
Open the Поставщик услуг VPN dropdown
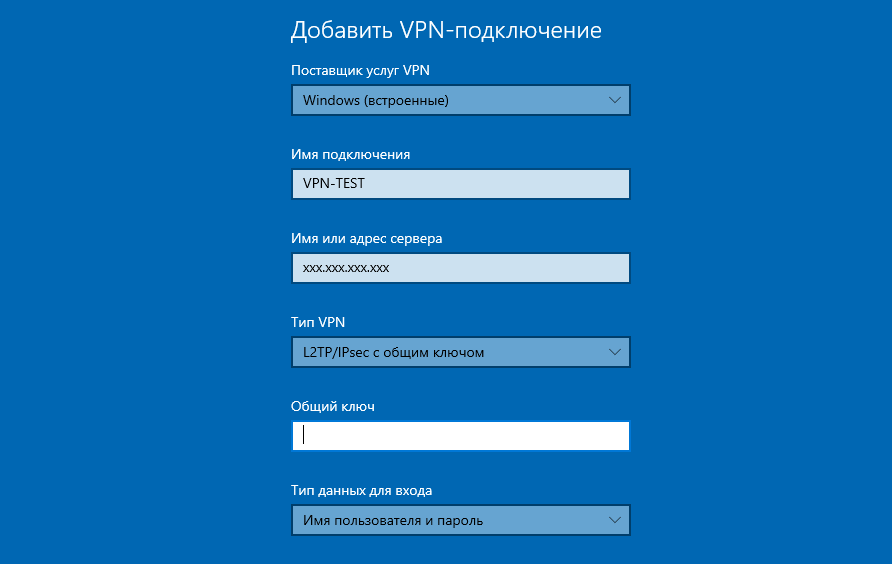[x=460, y=100]
